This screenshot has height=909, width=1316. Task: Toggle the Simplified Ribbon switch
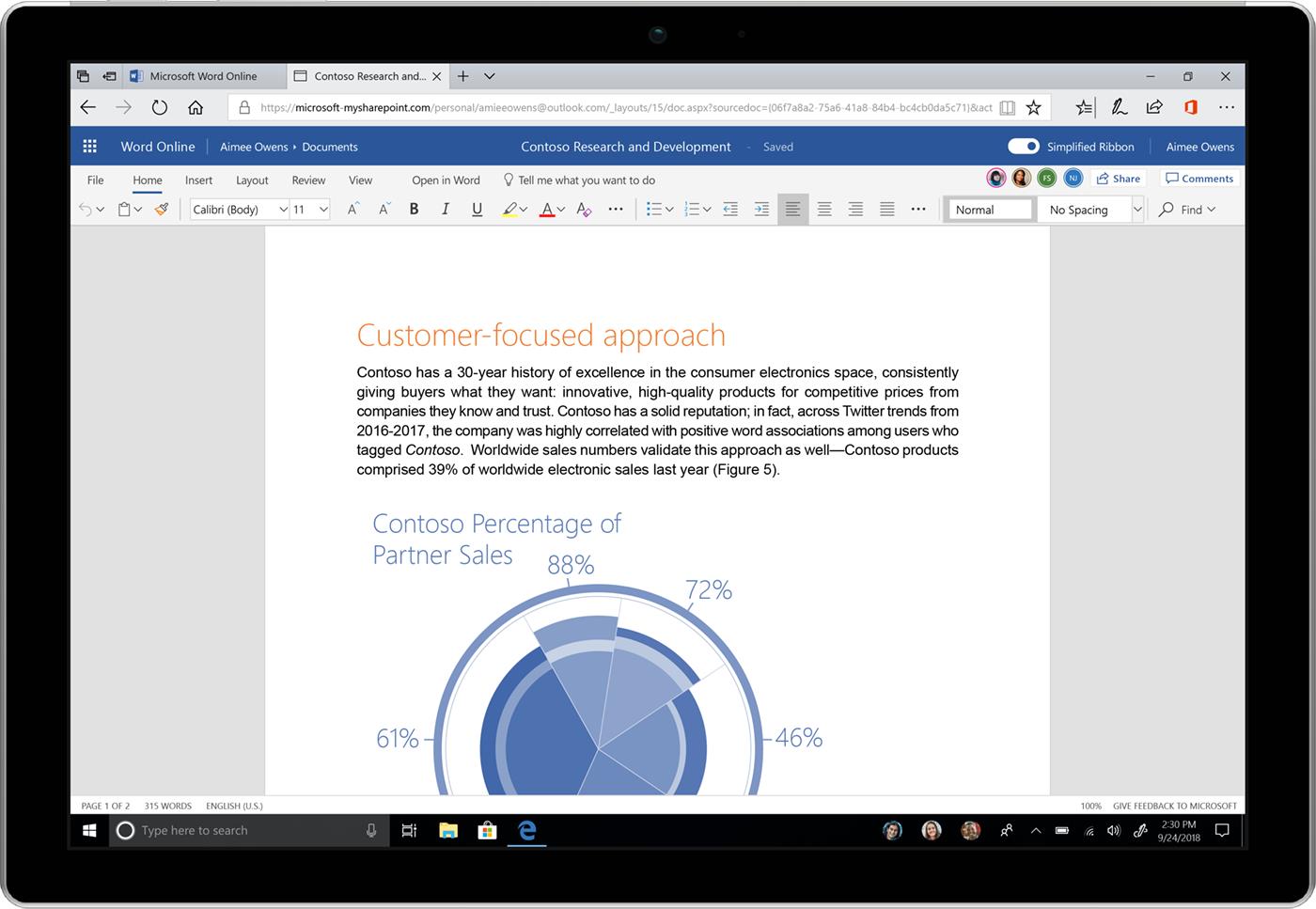click(1022, 147)
